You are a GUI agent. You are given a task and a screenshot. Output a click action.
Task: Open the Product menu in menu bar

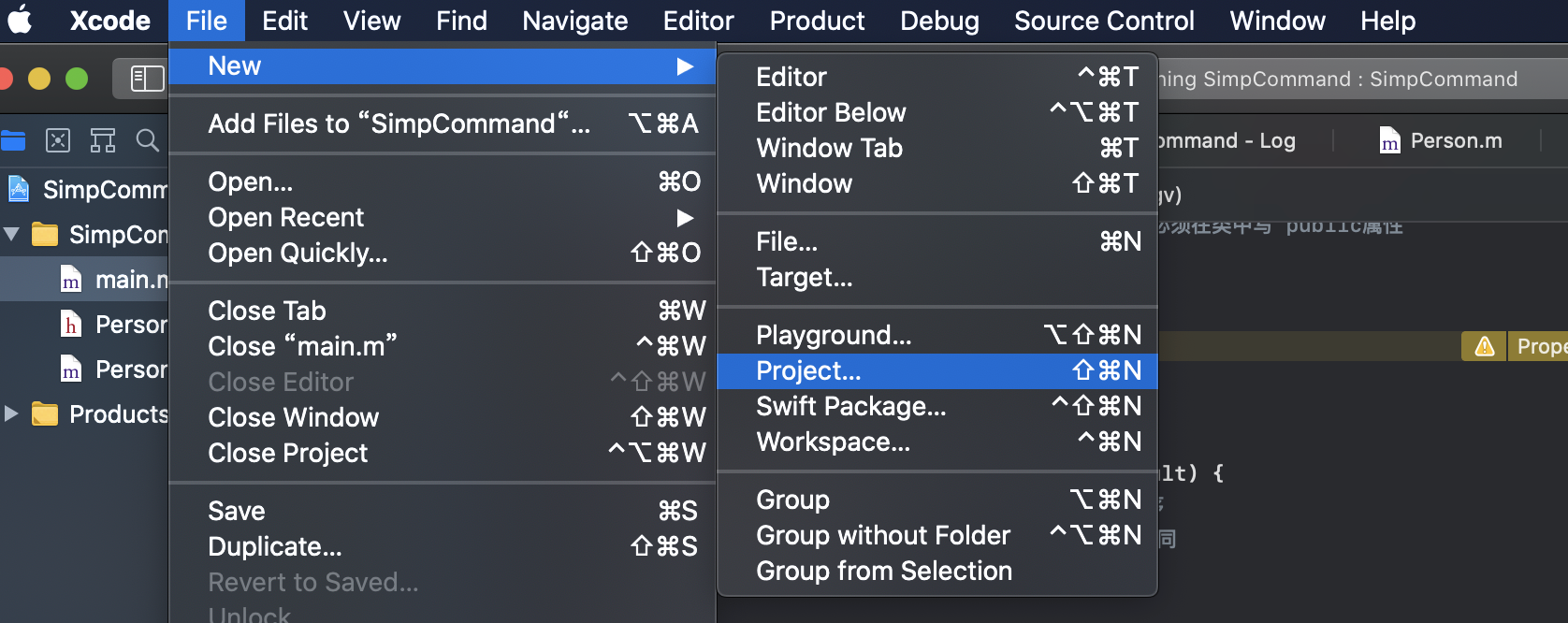pyautogui.click(x=817, y=21)
